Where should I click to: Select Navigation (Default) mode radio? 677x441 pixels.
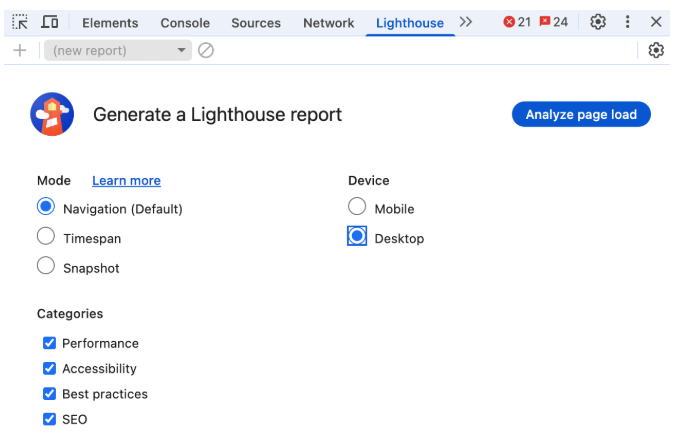coord(46,206)
